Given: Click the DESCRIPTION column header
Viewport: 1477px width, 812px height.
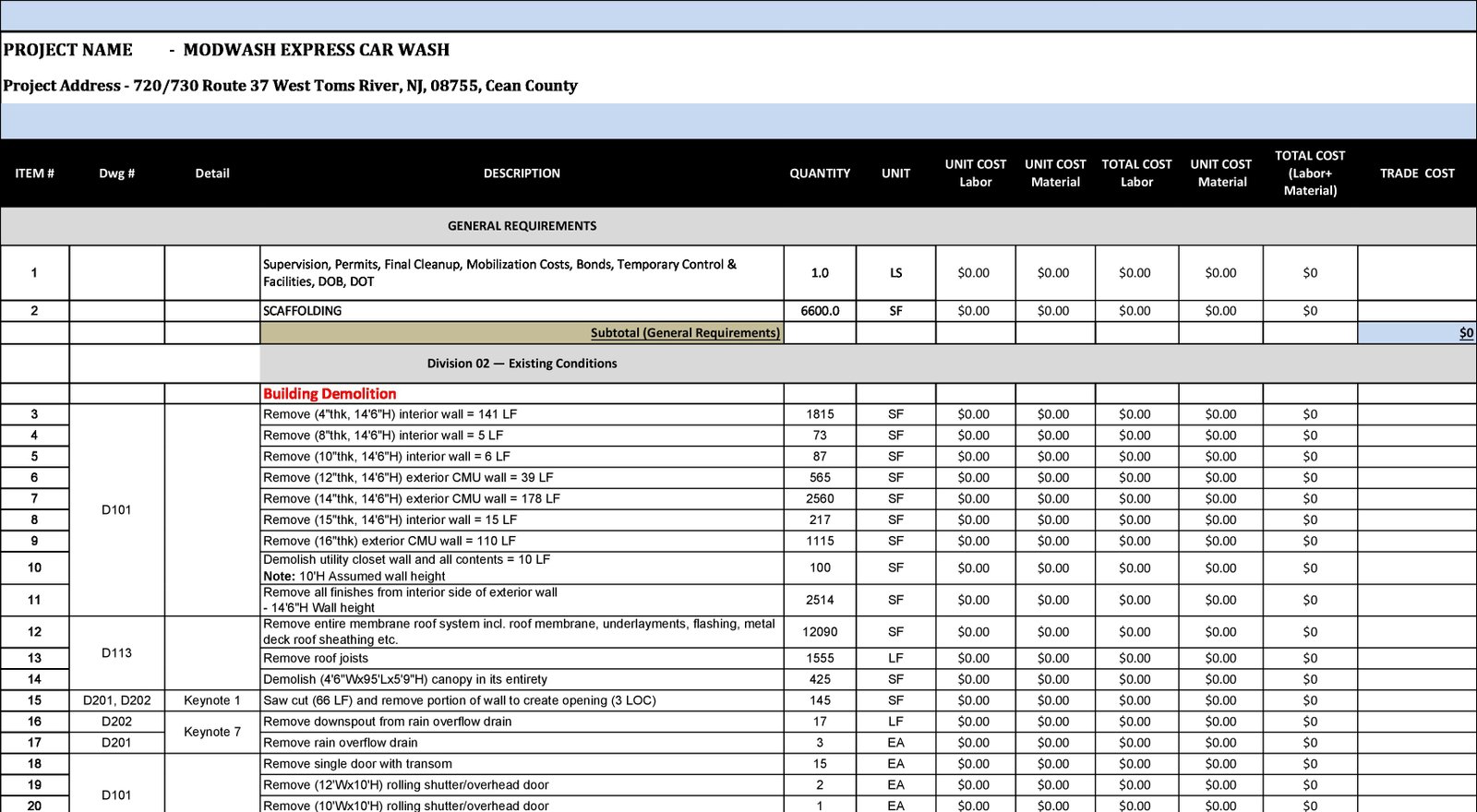Looking at the screenshot, I should point(522,173).
